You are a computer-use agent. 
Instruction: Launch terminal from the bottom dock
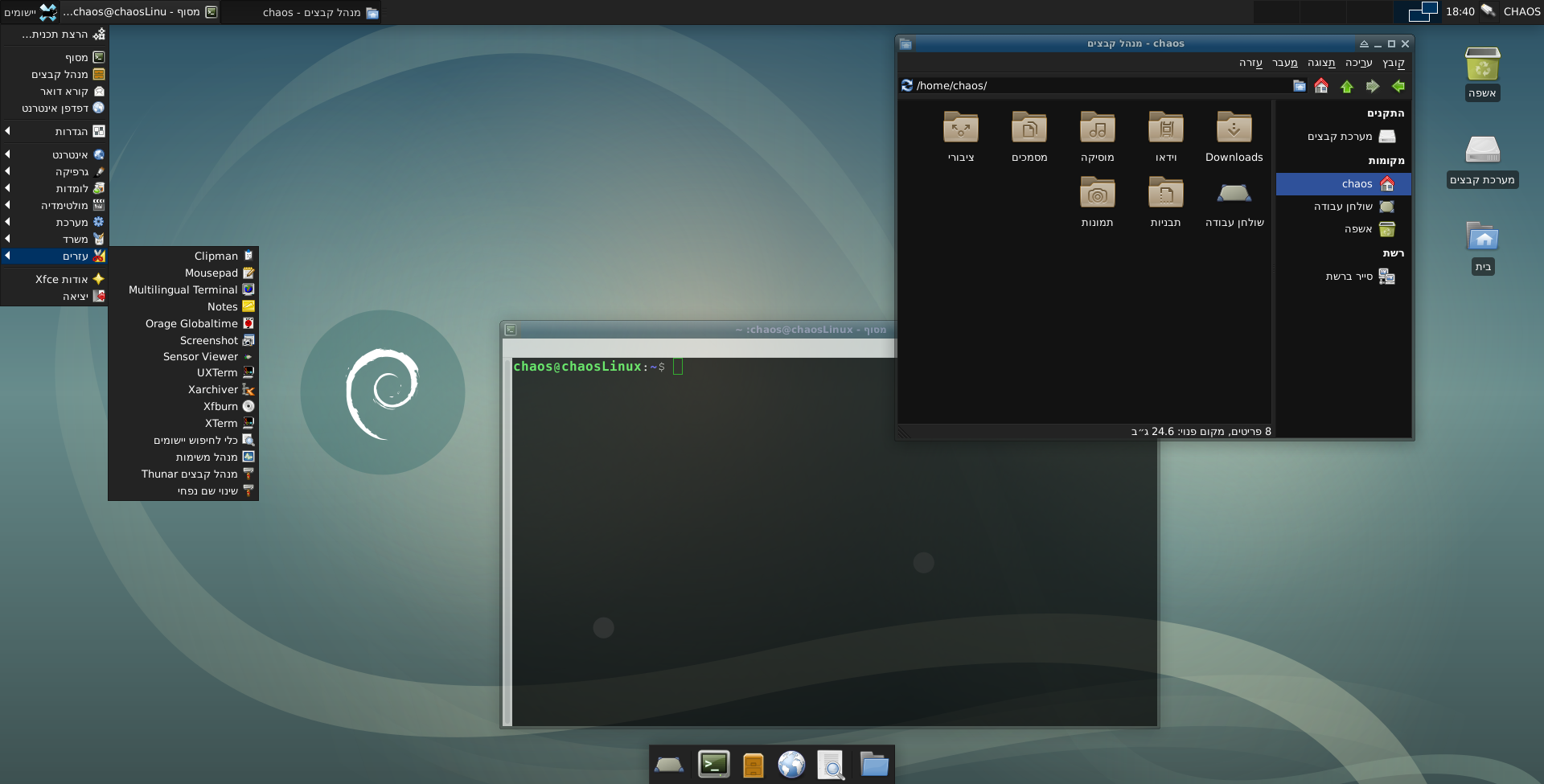pos(713,764)
